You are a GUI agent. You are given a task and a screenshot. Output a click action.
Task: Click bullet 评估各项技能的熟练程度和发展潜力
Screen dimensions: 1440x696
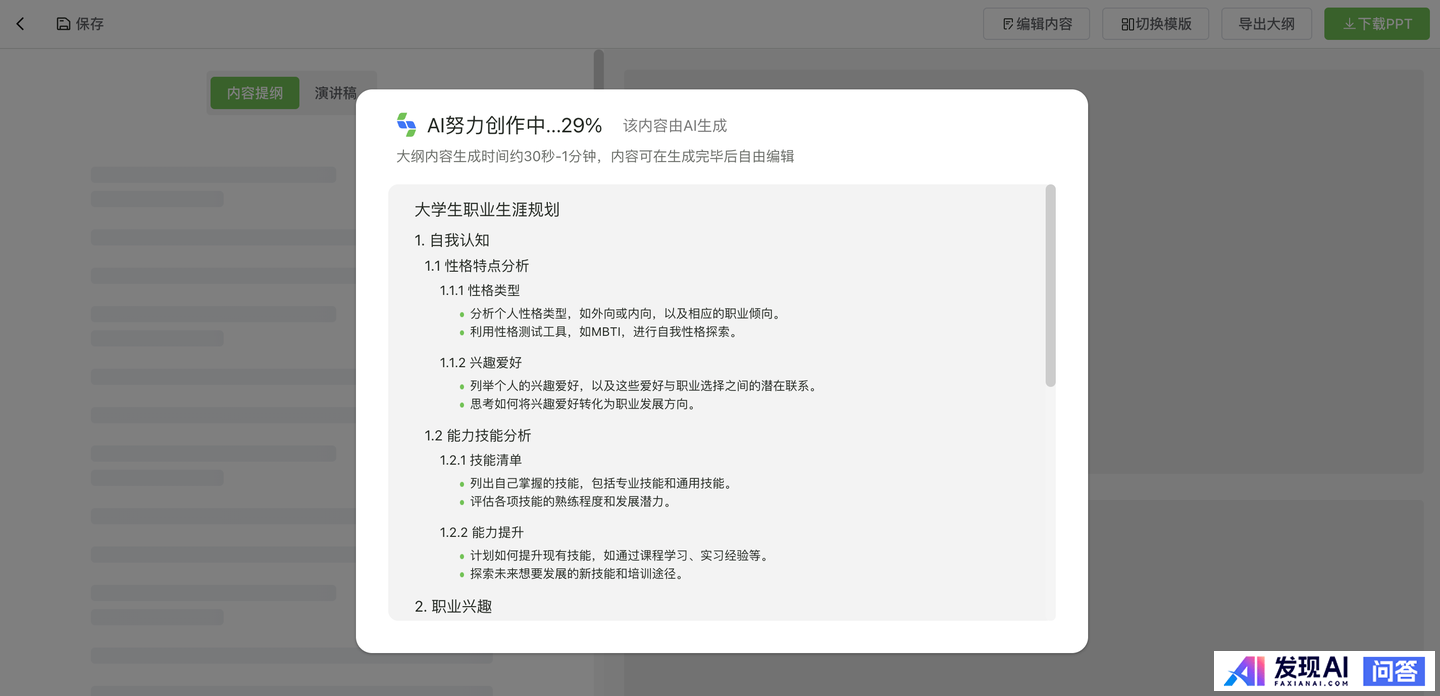pos(572,502)
